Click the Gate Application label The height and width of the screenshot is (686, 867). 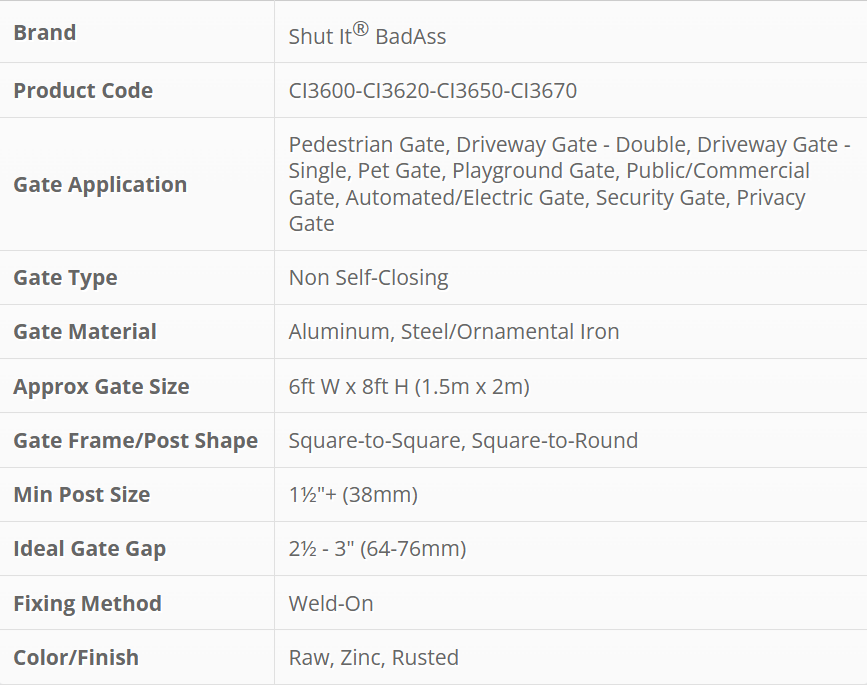pyautogui.click(x=100, y=185)
